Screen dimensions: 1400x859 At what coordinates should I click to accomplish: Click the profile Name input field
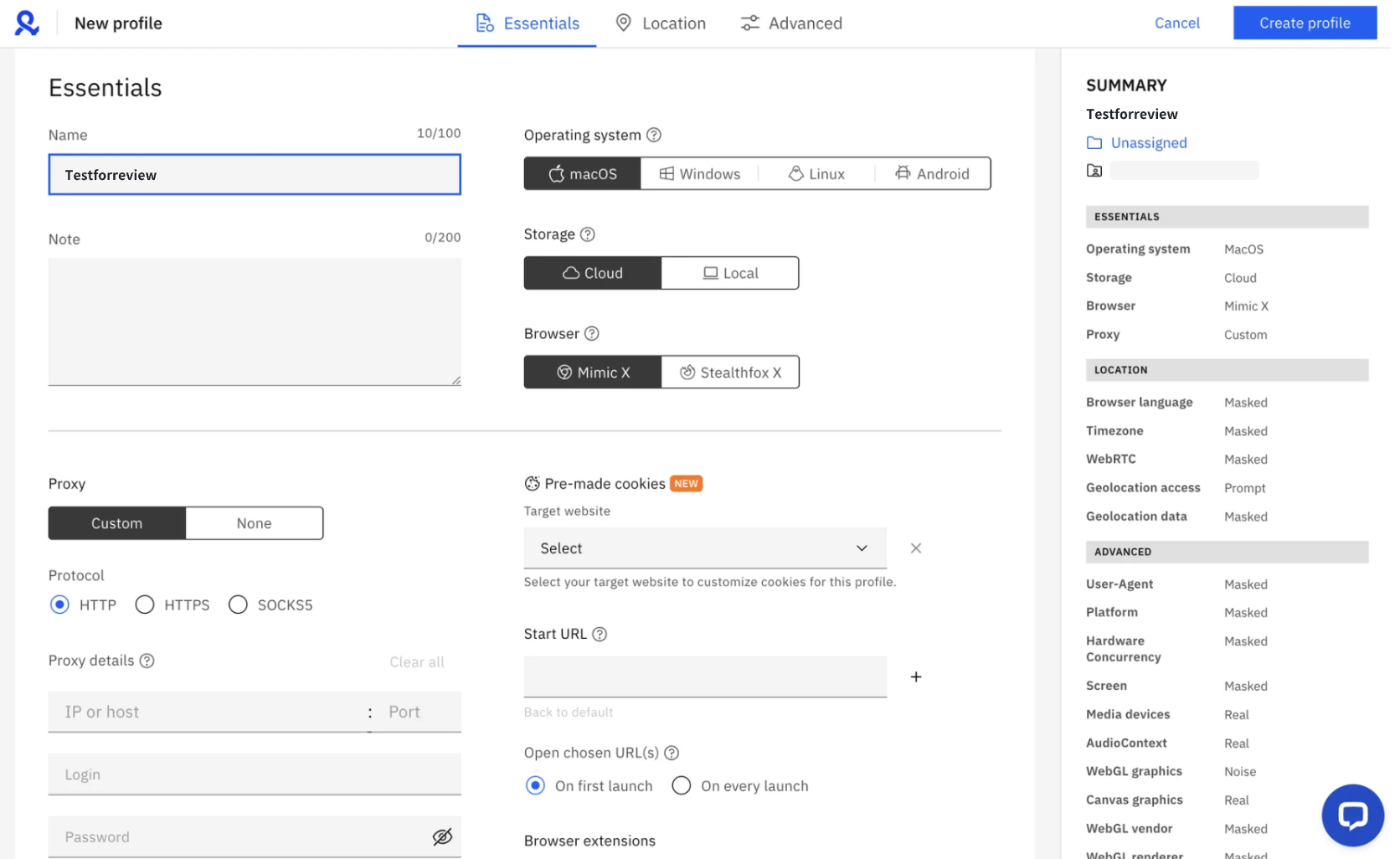(254, 174)
